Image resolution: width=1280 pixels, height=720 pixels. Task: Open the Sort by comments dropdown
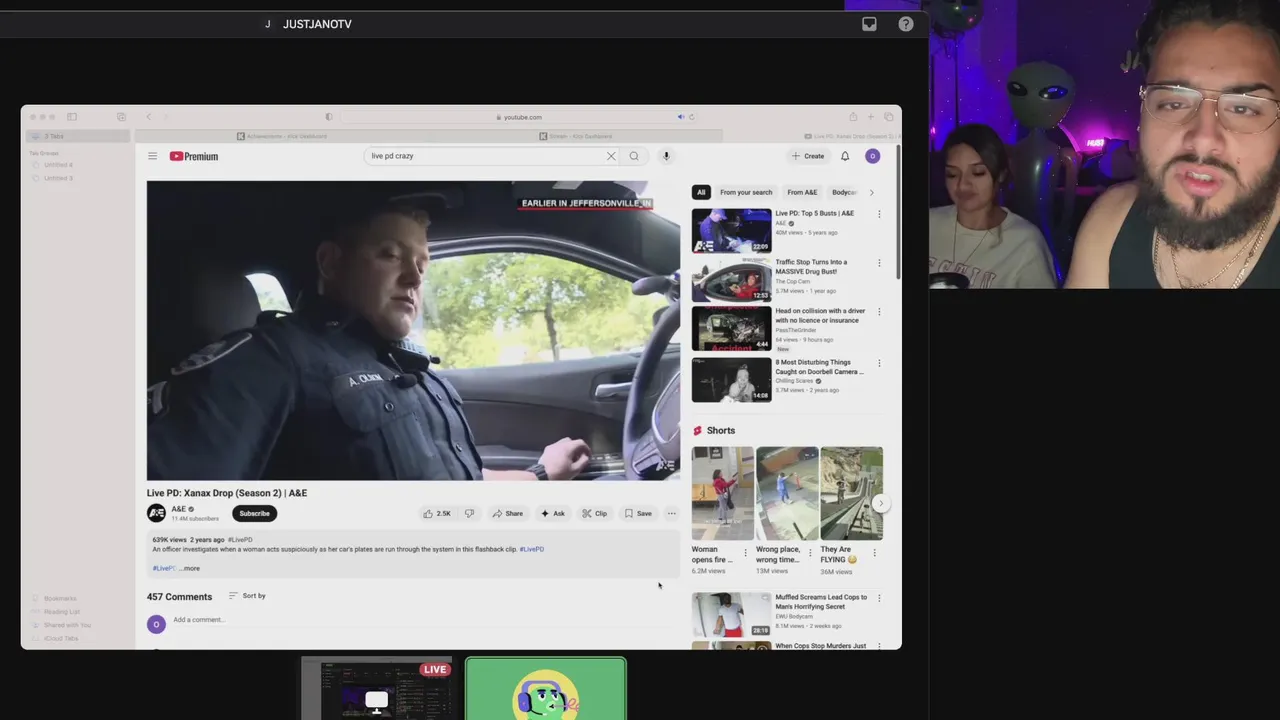pos(247,596)
